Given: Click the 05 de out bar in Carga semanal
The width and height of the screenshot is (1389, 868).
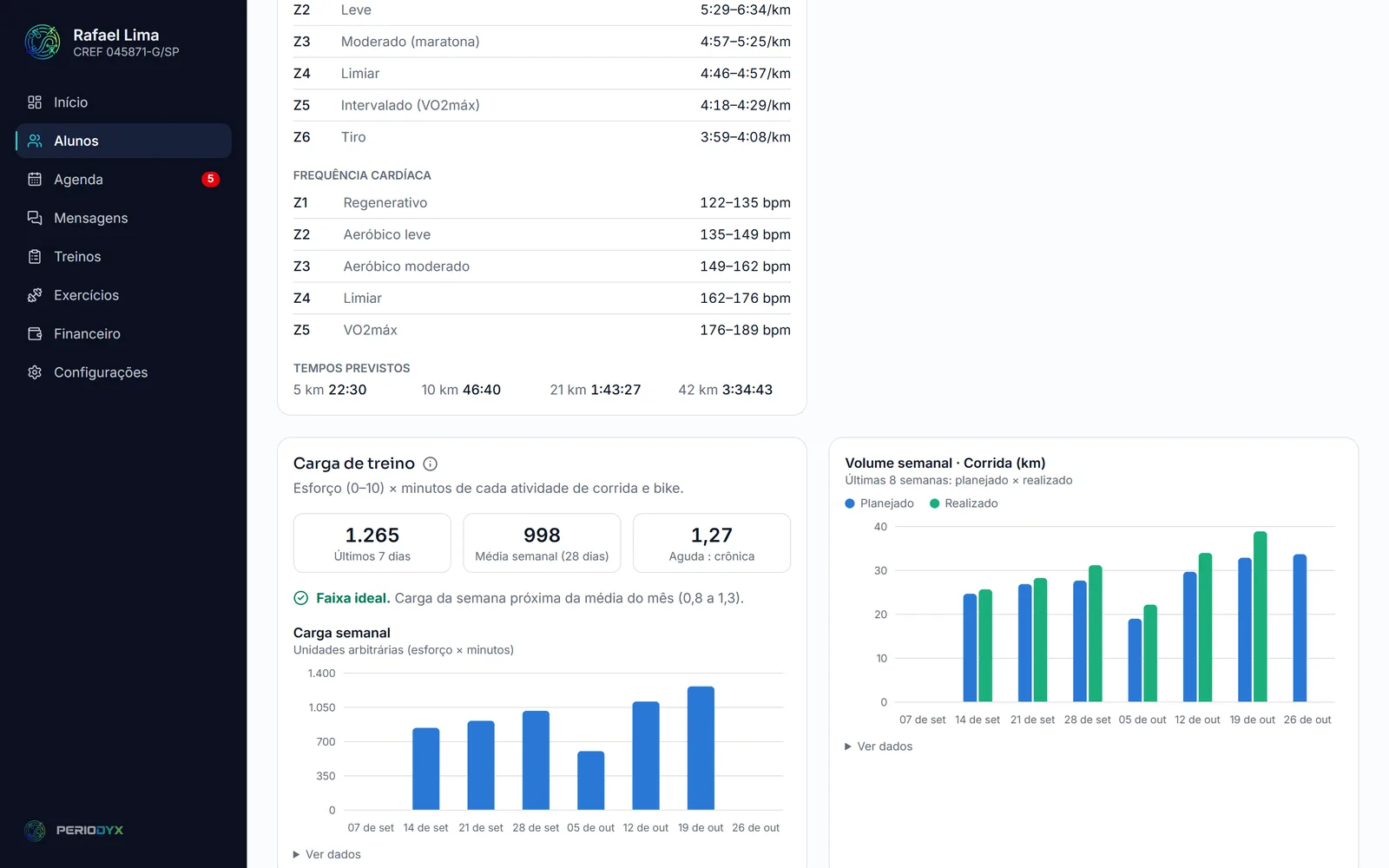Looking at the screenshot, I should [x=591, y=780].
